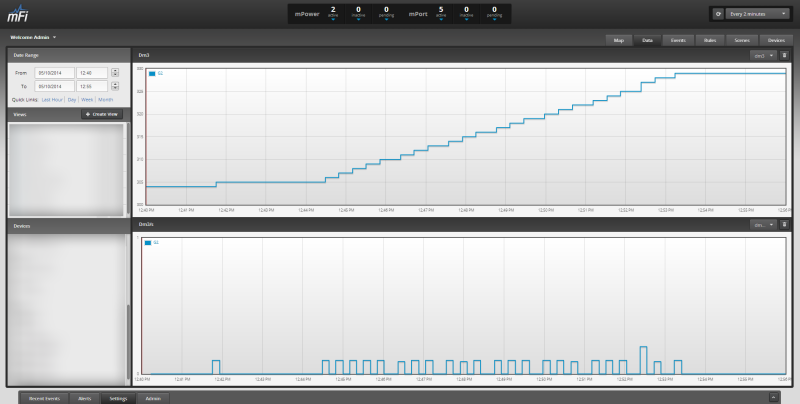Click the mFi logo

[18, 14]
